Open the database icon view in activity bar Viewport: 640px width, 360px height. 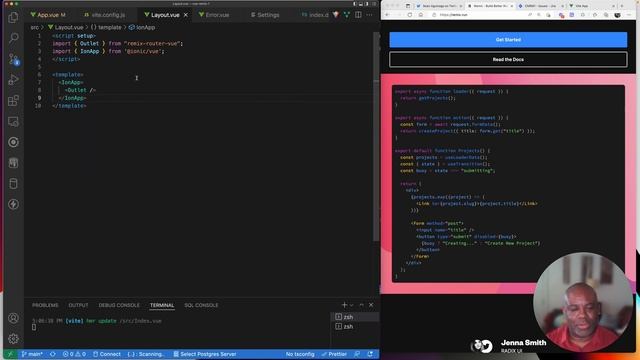(13, 183)
